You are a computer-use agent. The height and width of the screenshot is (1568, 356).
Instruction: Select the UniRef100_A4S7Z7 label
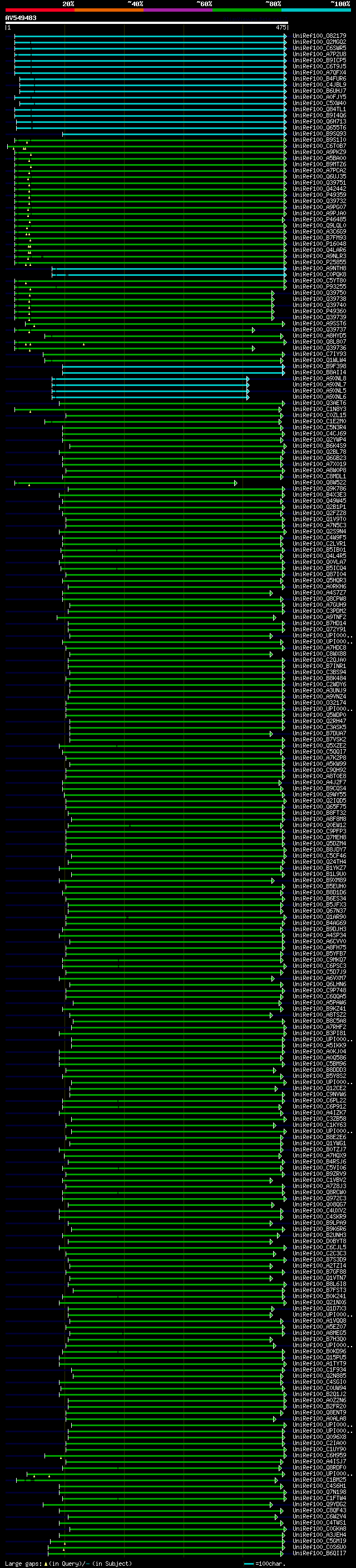[319, 592]
